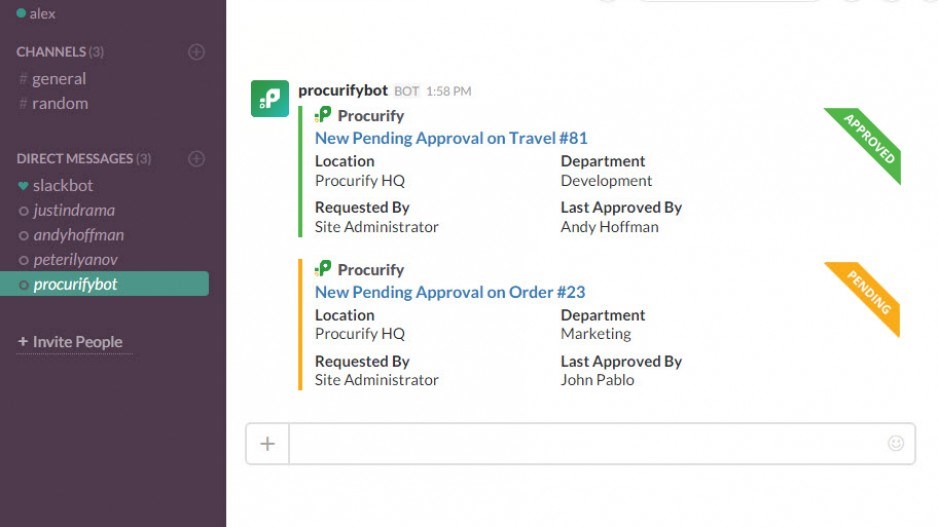Click the 1:58 PM message timestamp
938x527 pixels.
(449, 91)
